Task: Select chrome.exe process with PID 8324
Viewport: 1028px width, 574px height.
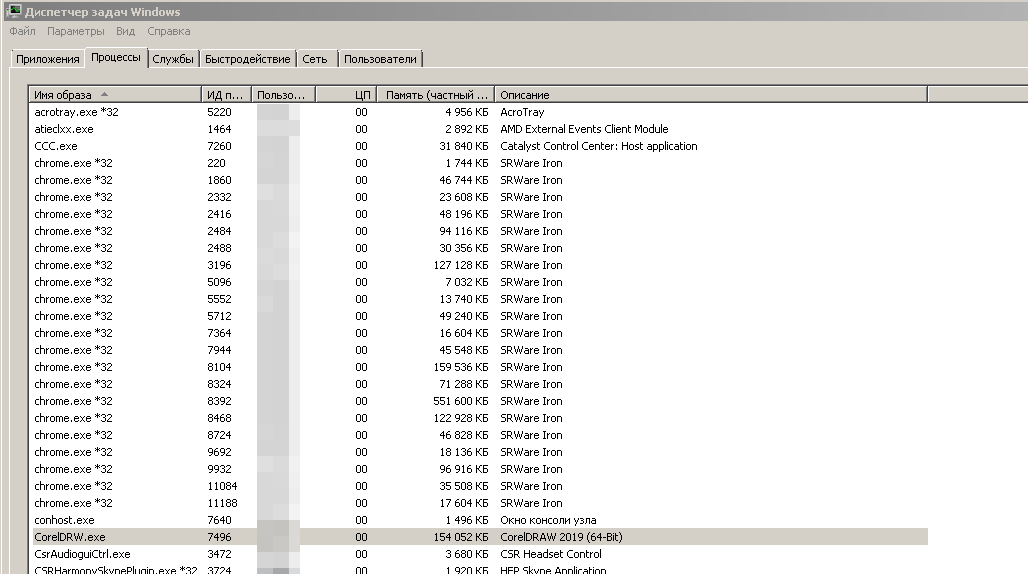Action: pos(480,385)
